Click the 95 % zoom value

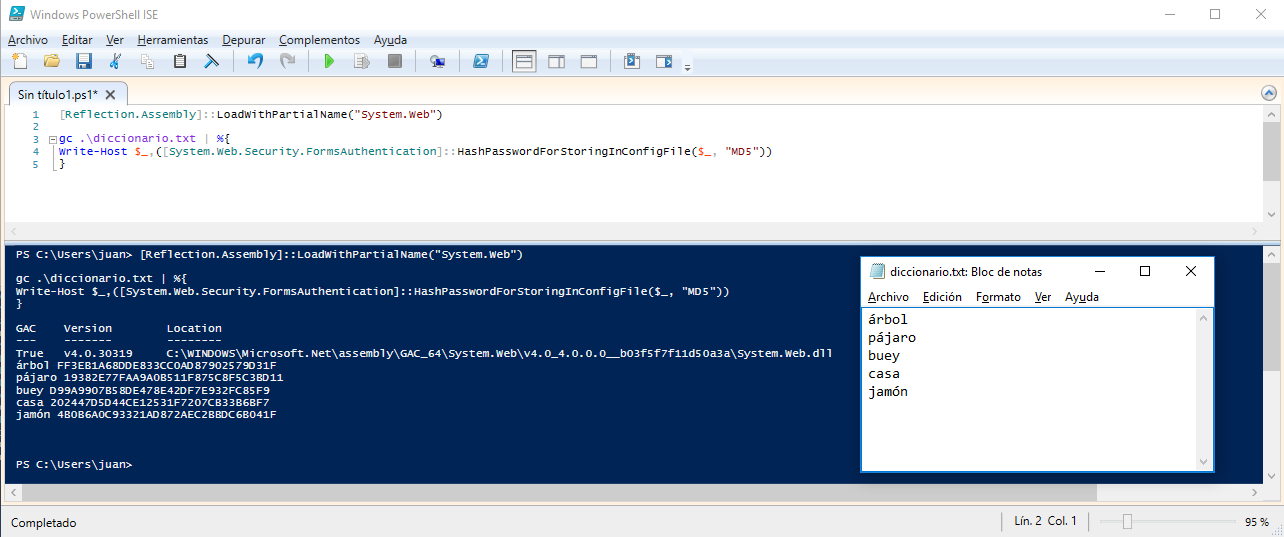pos(1257,522)
